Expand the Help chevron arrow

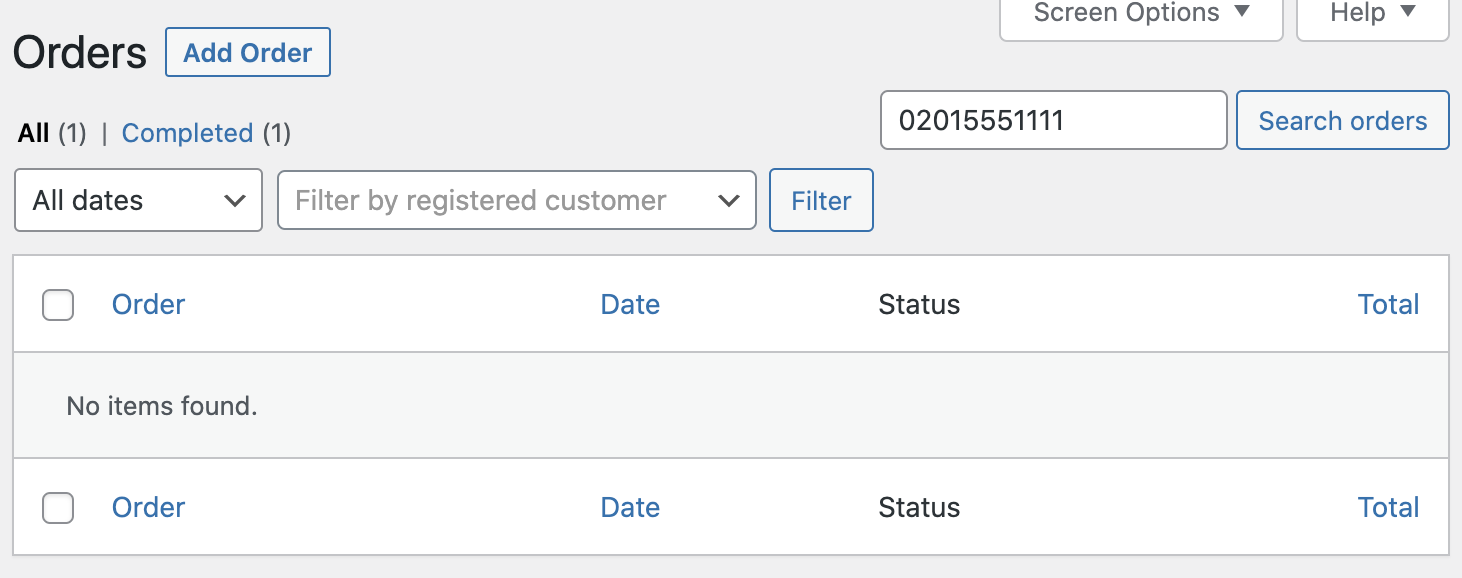(1409, 12)
